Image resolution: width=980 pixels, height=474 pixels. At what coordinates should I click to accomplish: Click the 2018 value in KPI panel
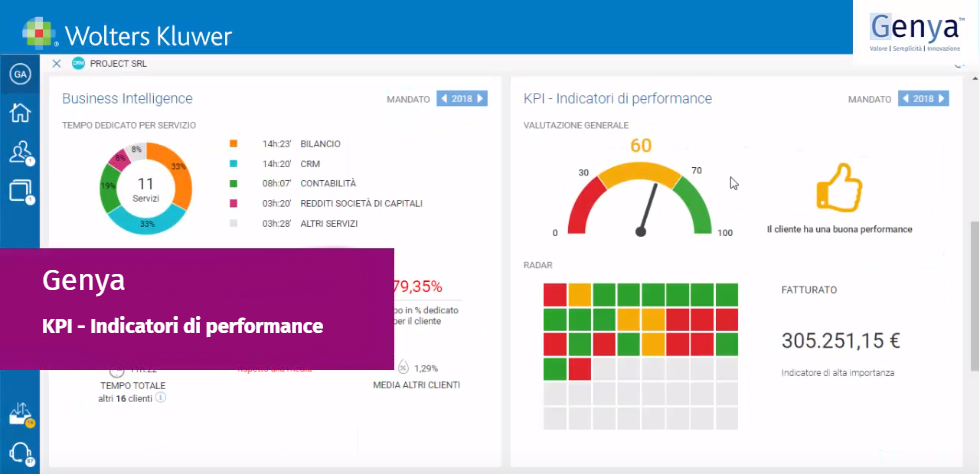[923, 99]
